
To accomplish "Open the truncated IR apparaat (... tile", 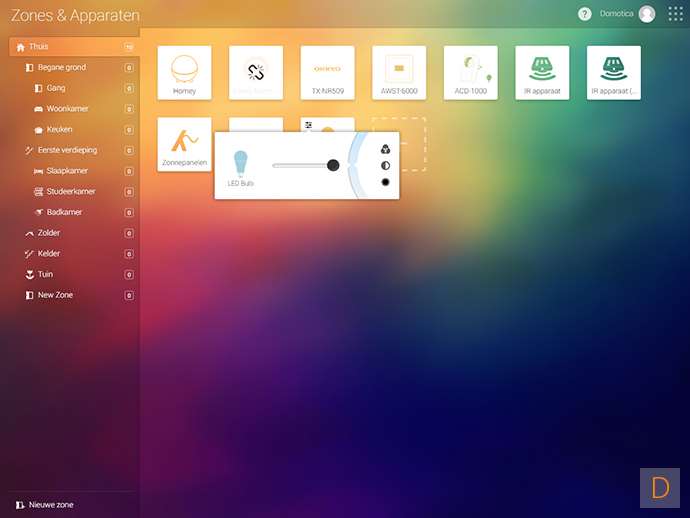I will (614, 73).
